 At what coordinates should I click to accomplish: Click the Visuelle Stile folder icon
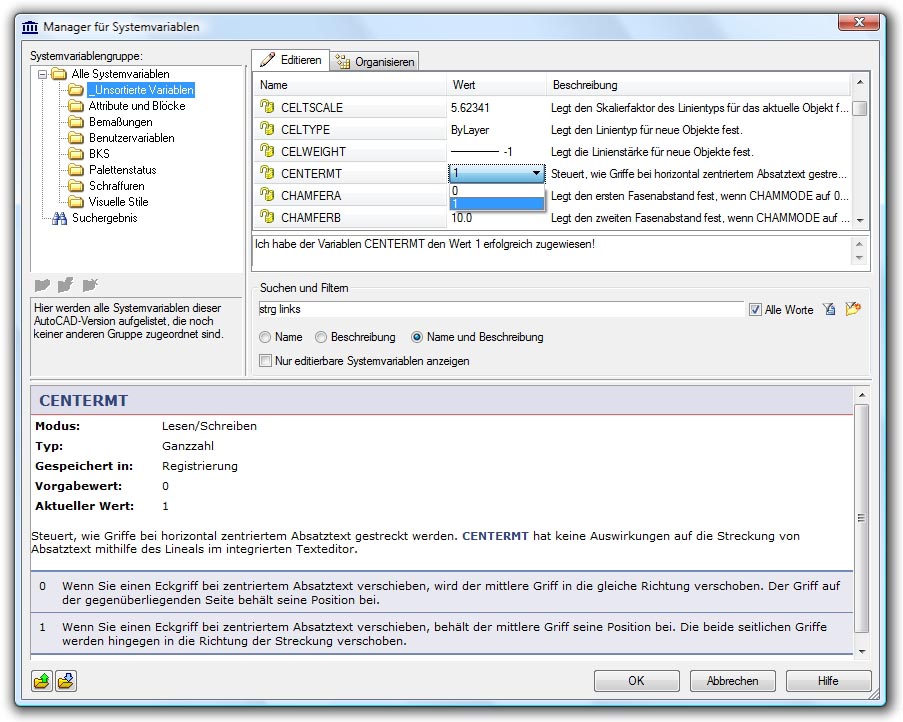pyautogui.click(x=75, y=202)
